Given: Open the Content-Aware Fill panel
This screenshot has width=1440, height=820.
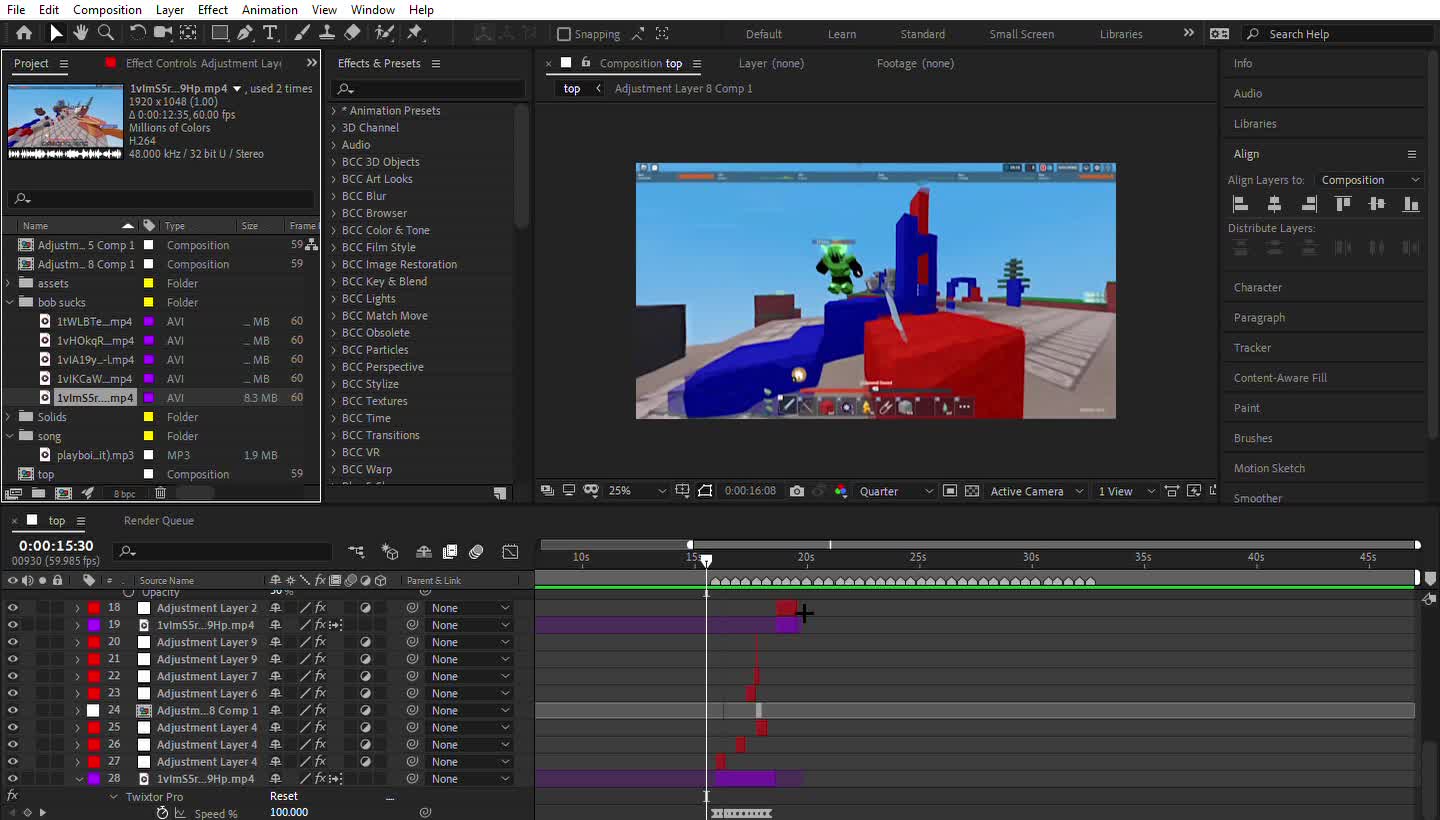Looking at the screenshot, I should point(1280,378).
